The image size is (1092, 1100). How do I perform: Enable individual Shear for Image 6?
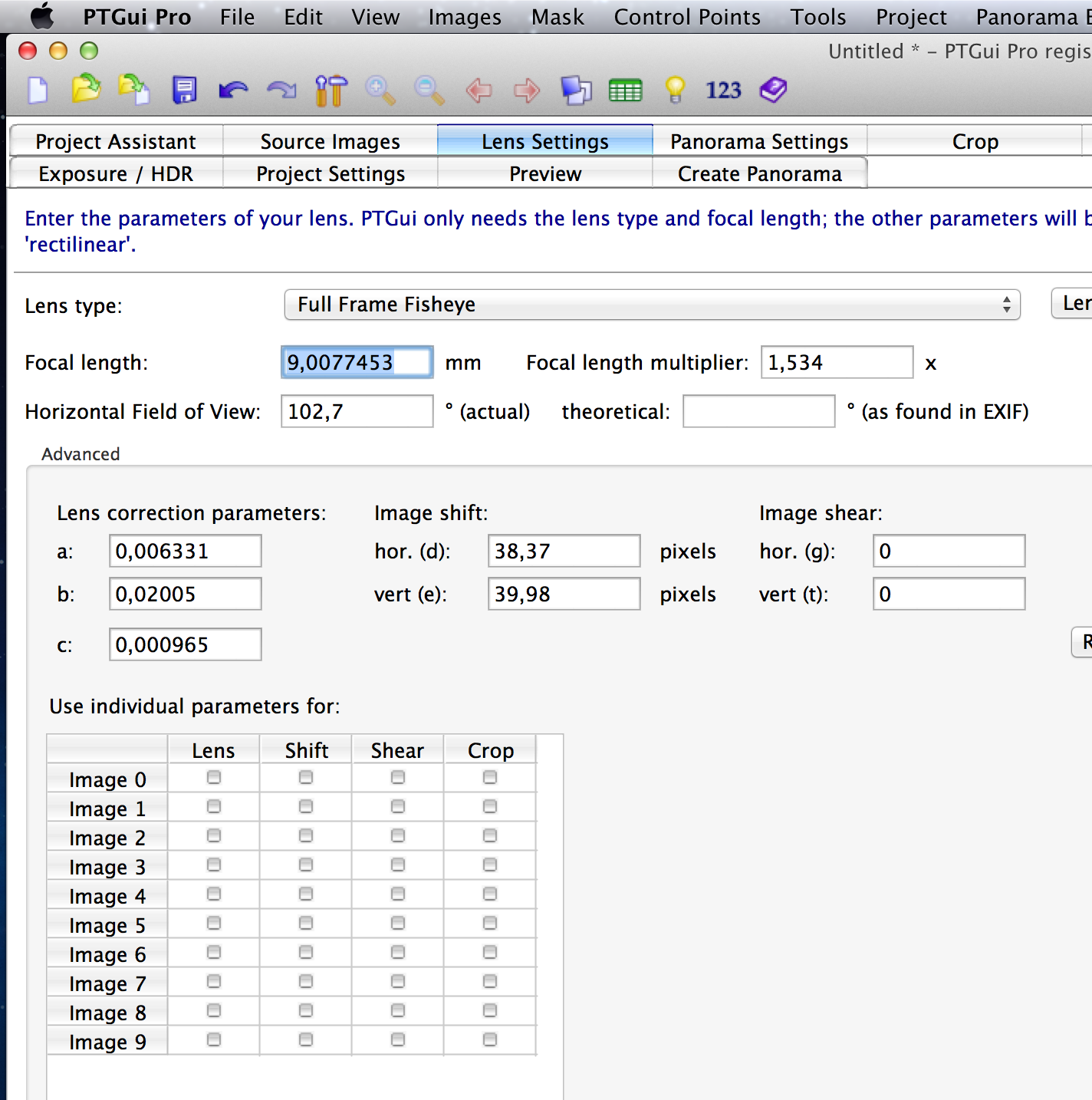398,953
